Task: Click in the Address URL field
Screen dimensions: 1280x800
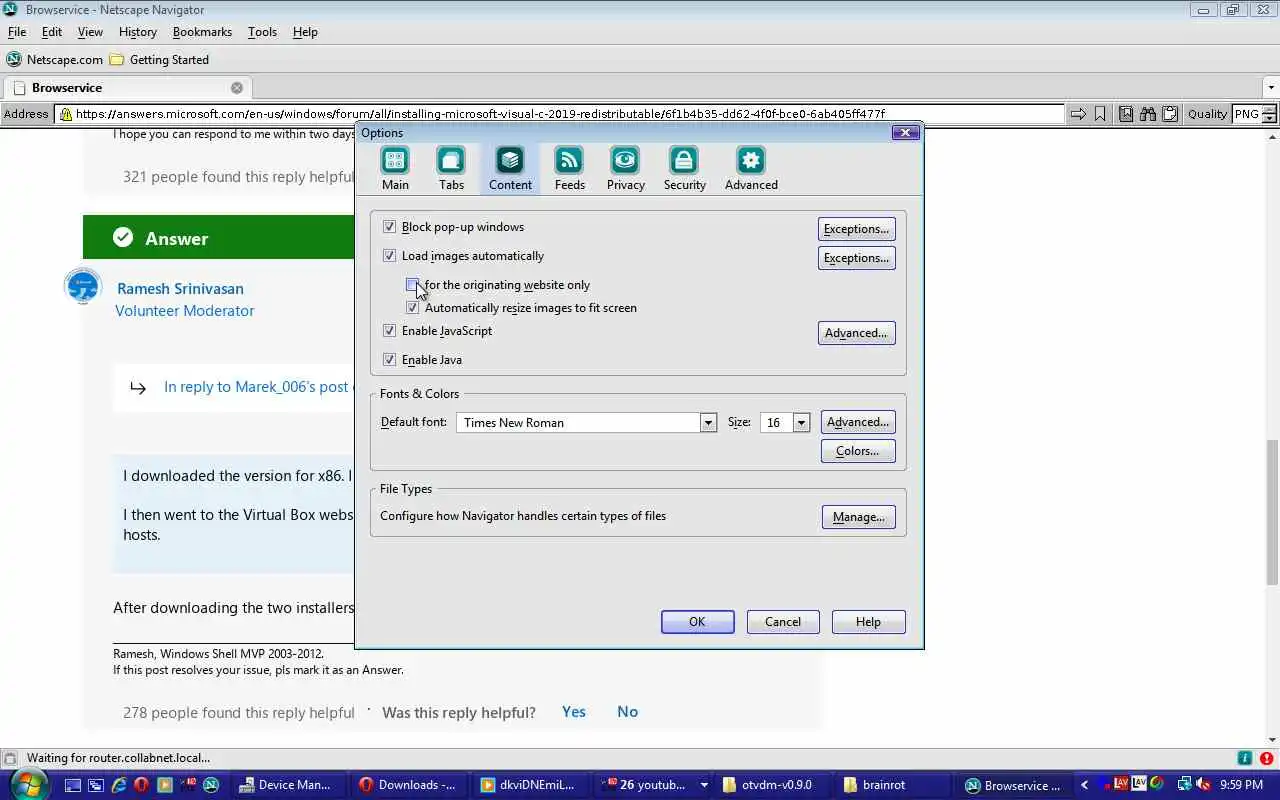Action: click(560, 114)
